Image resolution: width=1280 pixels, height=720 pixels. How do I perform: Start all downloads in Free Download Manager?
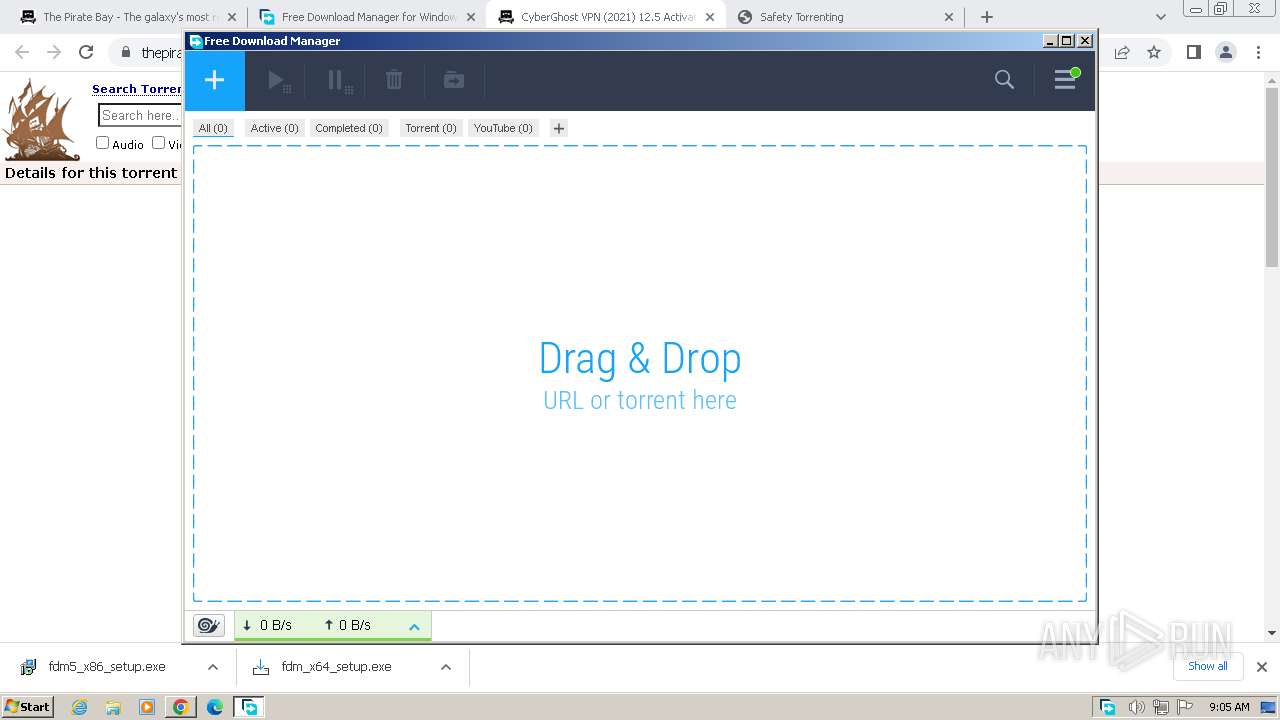279,81
